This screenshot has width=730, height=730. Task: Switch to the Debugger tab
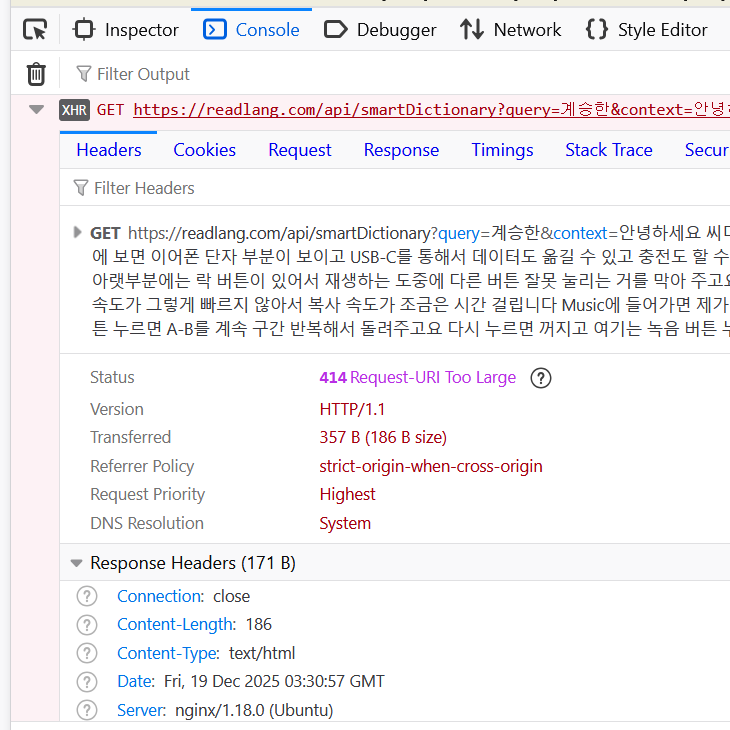tap(381, 30)
